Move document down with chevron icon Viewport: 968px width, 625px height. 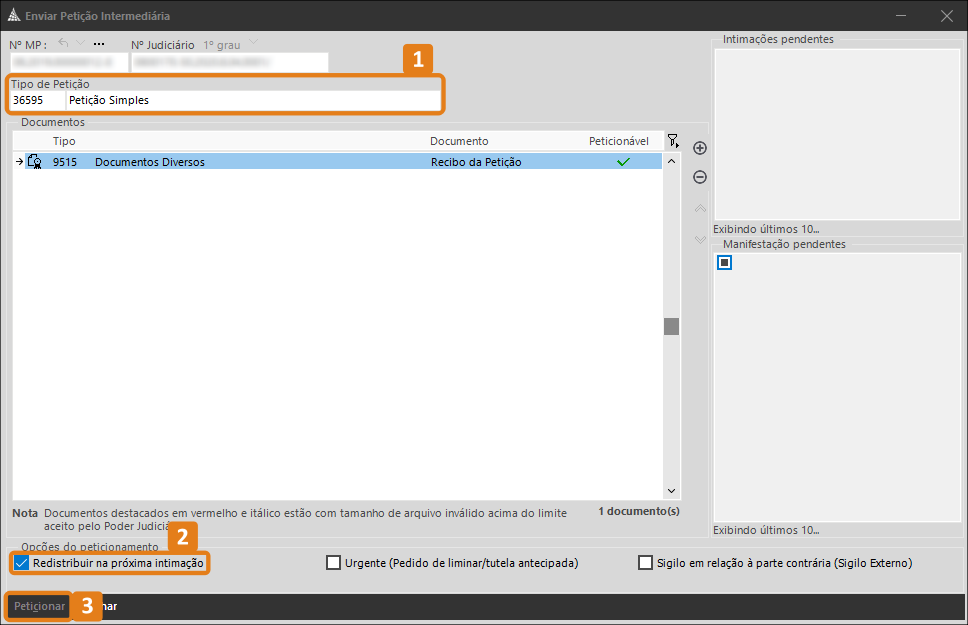coord(699,239)
